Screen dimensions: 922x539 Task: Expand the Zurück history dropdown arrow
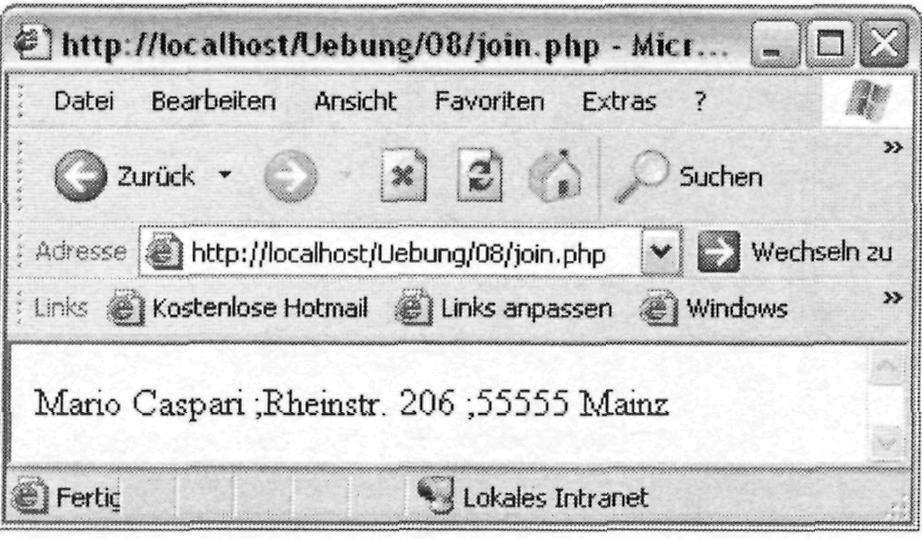225,175
